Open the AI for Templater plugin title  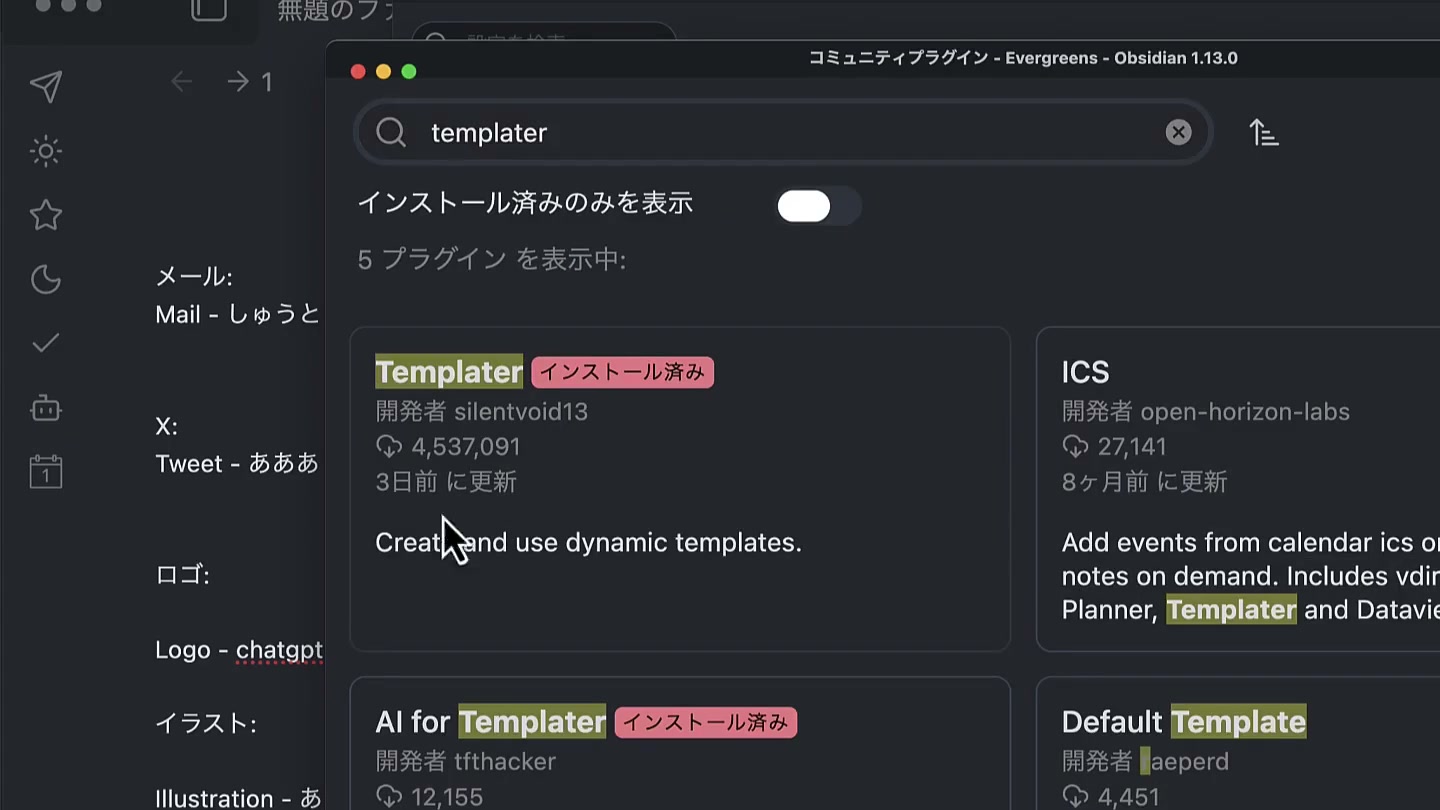pos(491,722)
